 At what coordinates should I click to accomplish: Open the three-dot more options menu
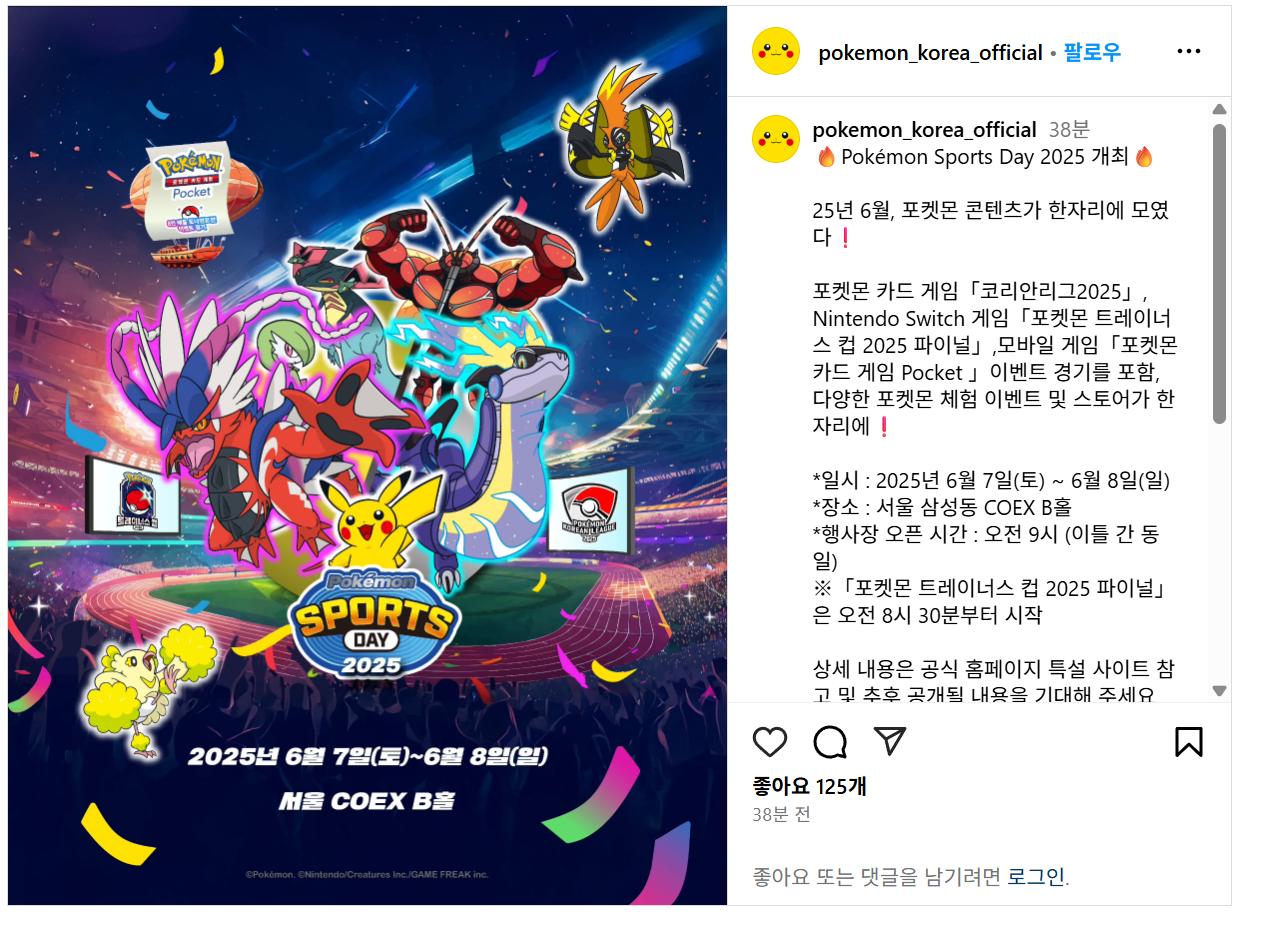[x=1189, y=52]
